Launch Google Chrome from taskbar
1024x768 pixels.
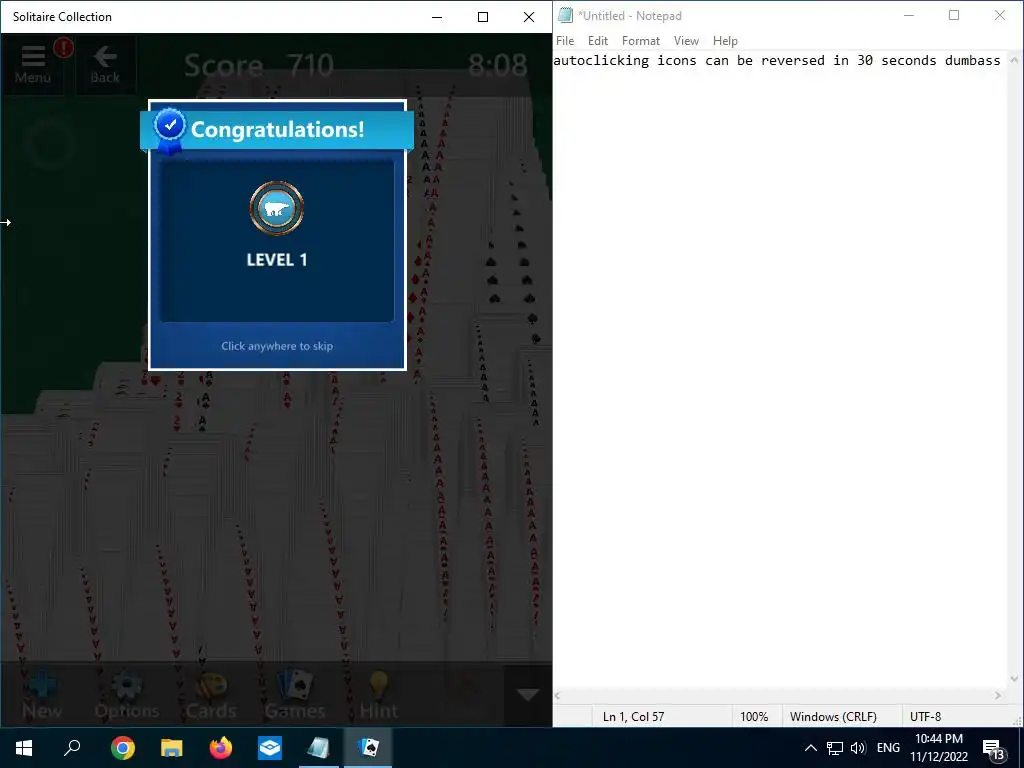(x=123, y=748)
